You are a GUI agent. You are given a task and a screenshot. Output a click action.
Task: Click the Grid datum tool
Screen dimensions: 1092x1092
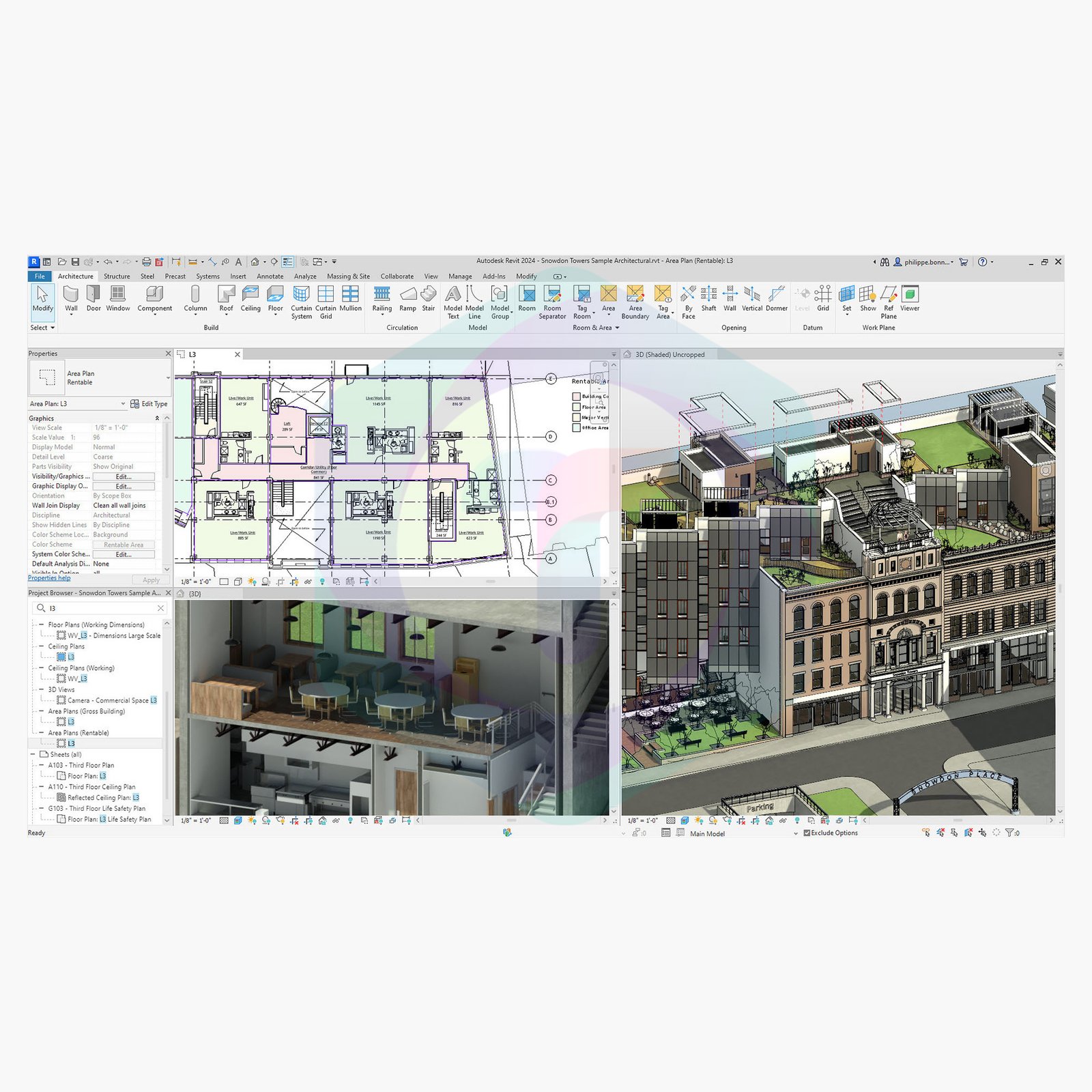click(x=823, y=300)
